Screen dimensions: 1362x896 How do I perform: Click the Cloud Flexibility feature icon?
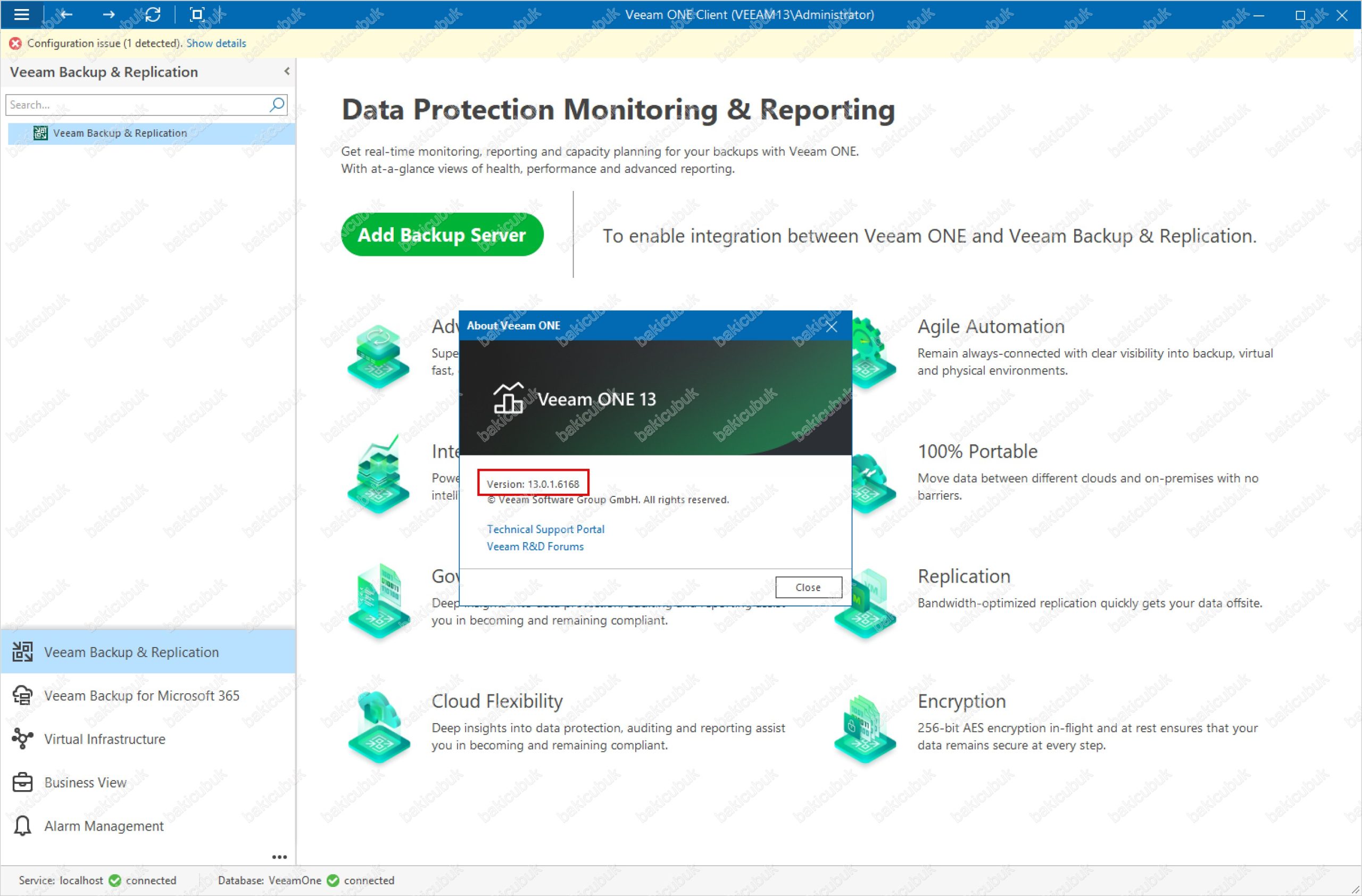click(378, 726)
